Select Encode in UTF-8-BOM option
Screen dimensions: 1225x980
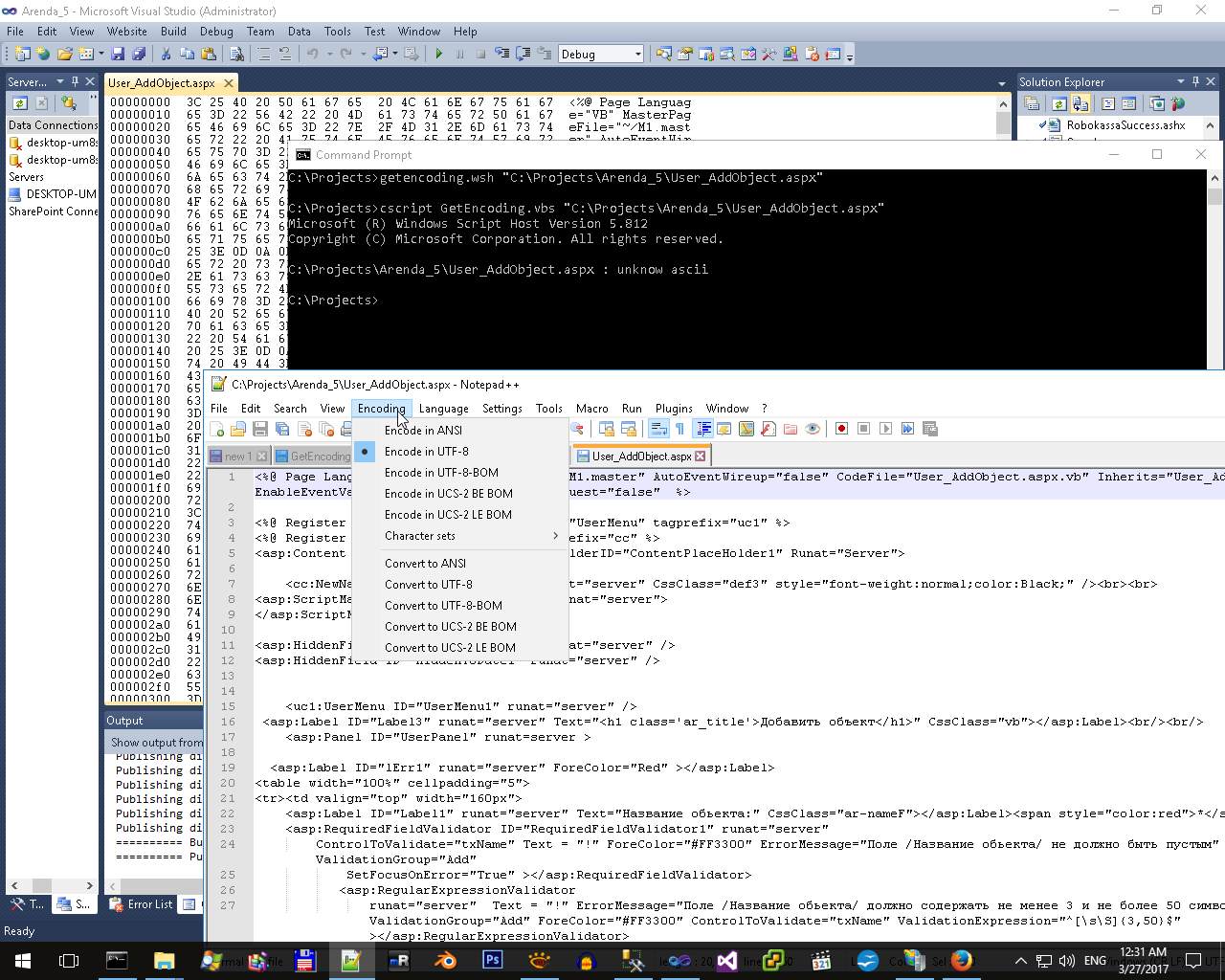pos(441,473)
